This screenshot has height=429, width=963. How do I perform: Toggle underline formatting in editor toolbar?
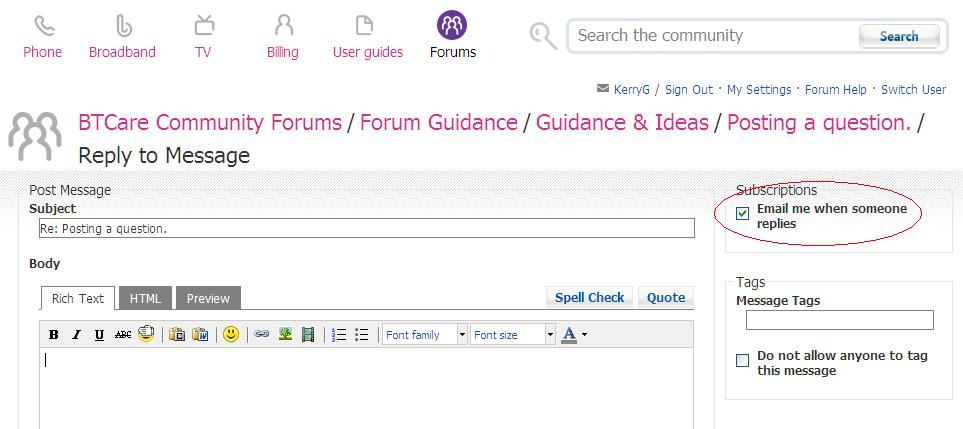coord(99,334)
